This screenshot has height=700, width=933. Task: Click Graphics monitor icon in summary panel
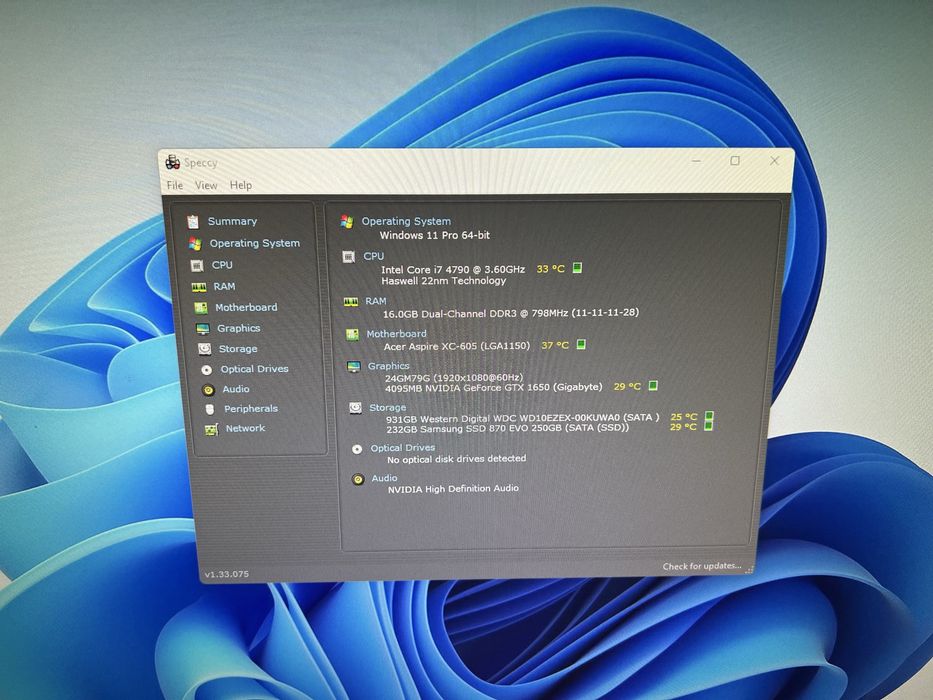click(353, 367)
